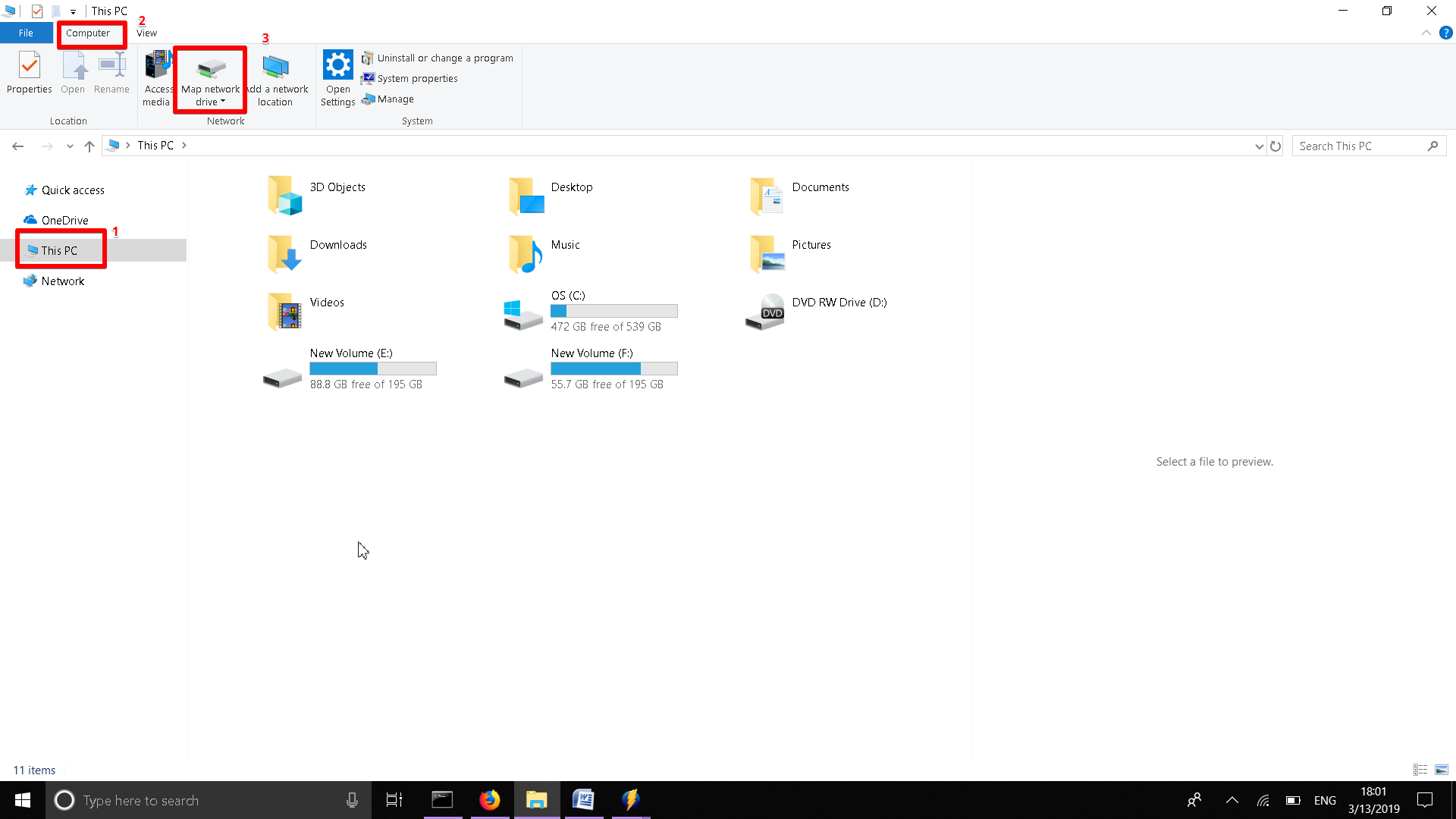
Task: Switch to the View ribbon tab
Action: (146, 33)
